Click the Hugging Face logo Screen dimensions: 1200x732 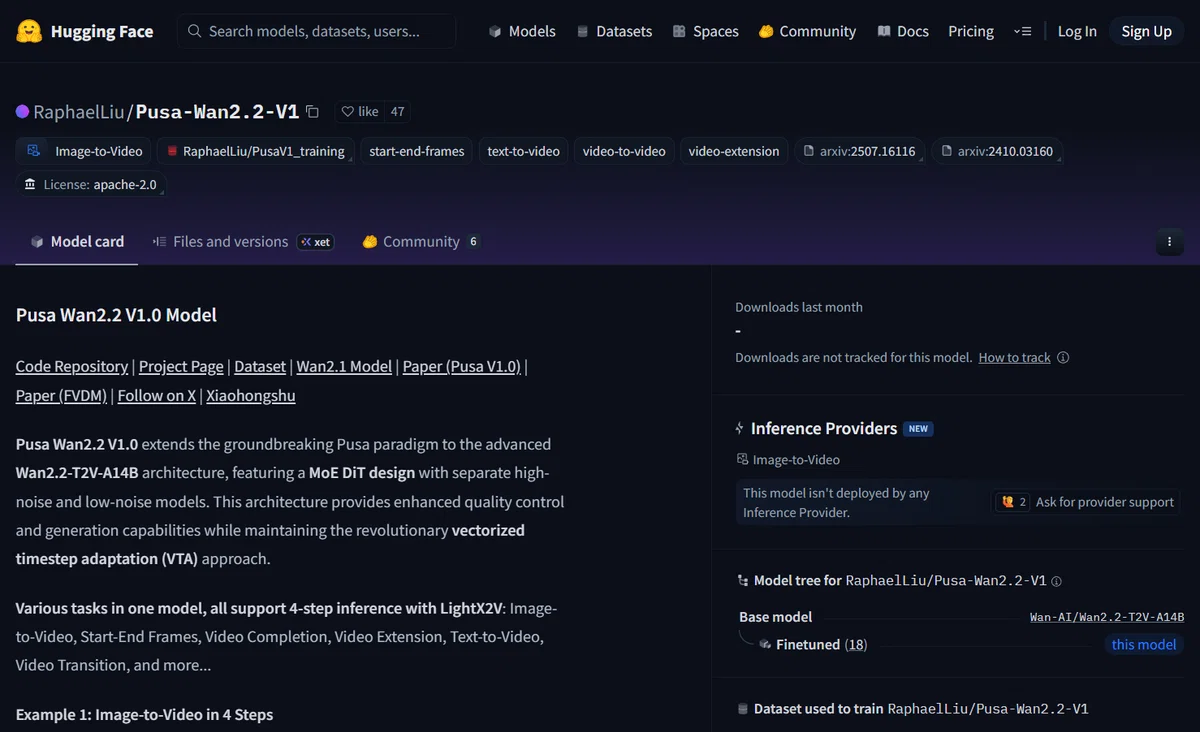28,31
